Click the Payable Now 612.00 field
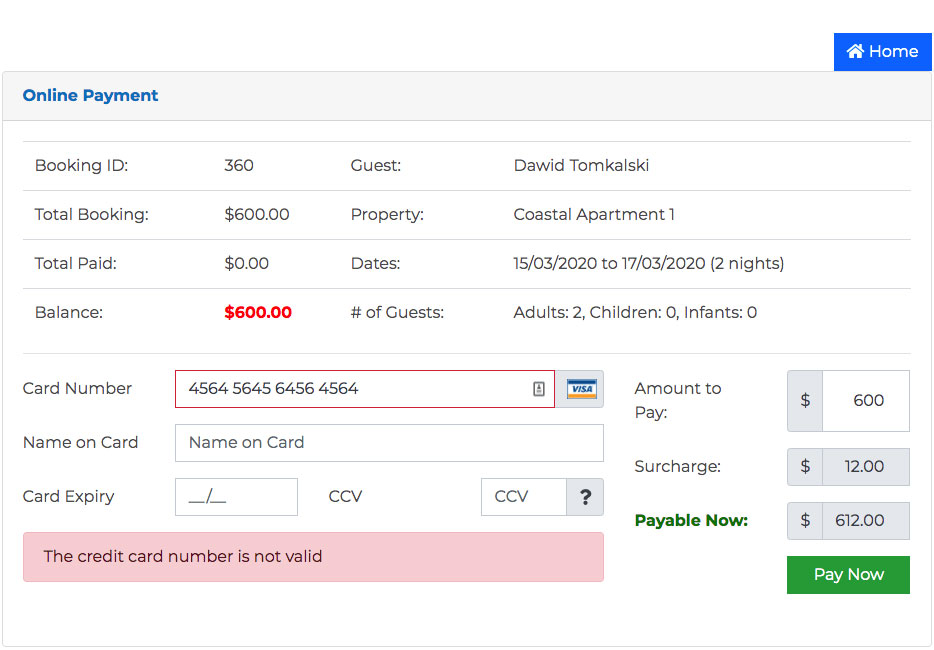Viewport: 934px width, 650px height. click(866, 521)
